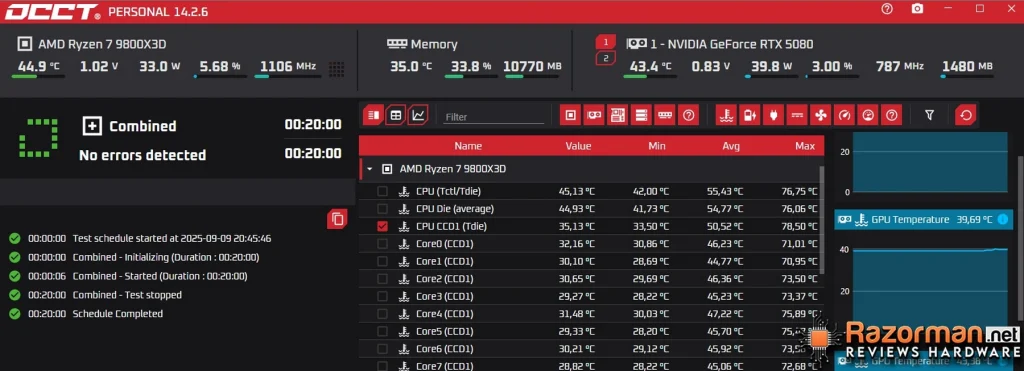Viewport: 1024px width, 371px height.
Task: Check the CPU Die (average) checkbox
Action: click(x=383, y=208)
